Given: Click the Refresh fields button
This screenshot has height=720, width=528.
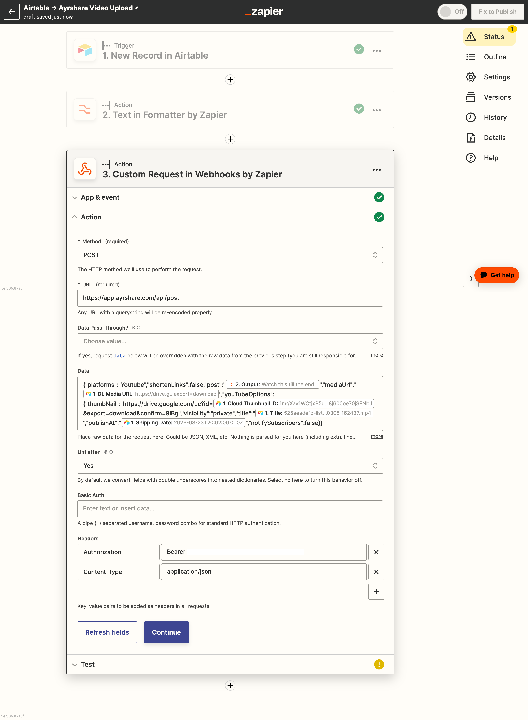Looking at the screenshot, I should pos(107,632).
